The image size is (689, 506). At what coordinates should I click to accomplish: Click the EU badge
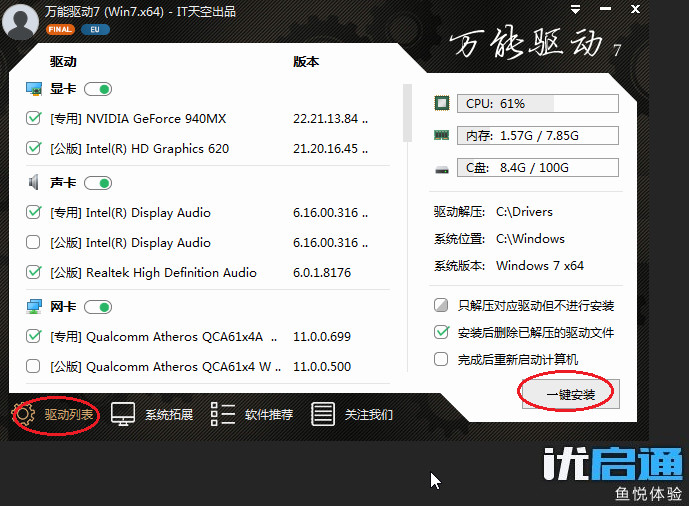tap(95, 29)
